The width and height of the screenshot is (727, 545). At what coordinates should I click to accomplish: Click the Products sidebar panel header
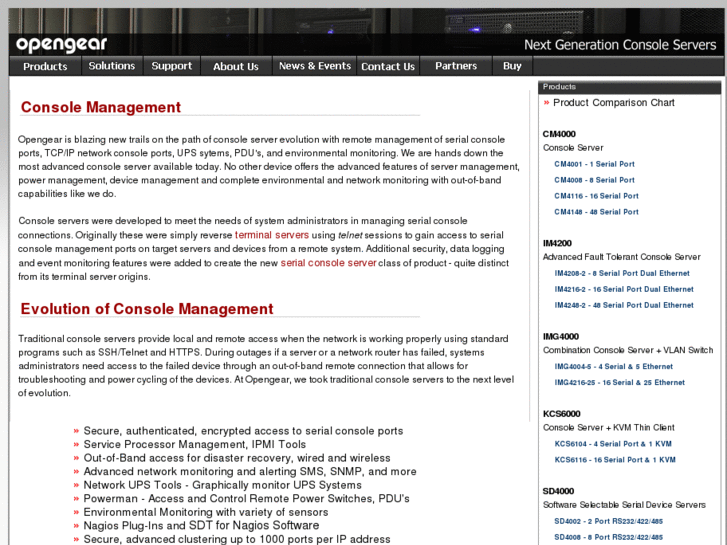tap(629, 87)
